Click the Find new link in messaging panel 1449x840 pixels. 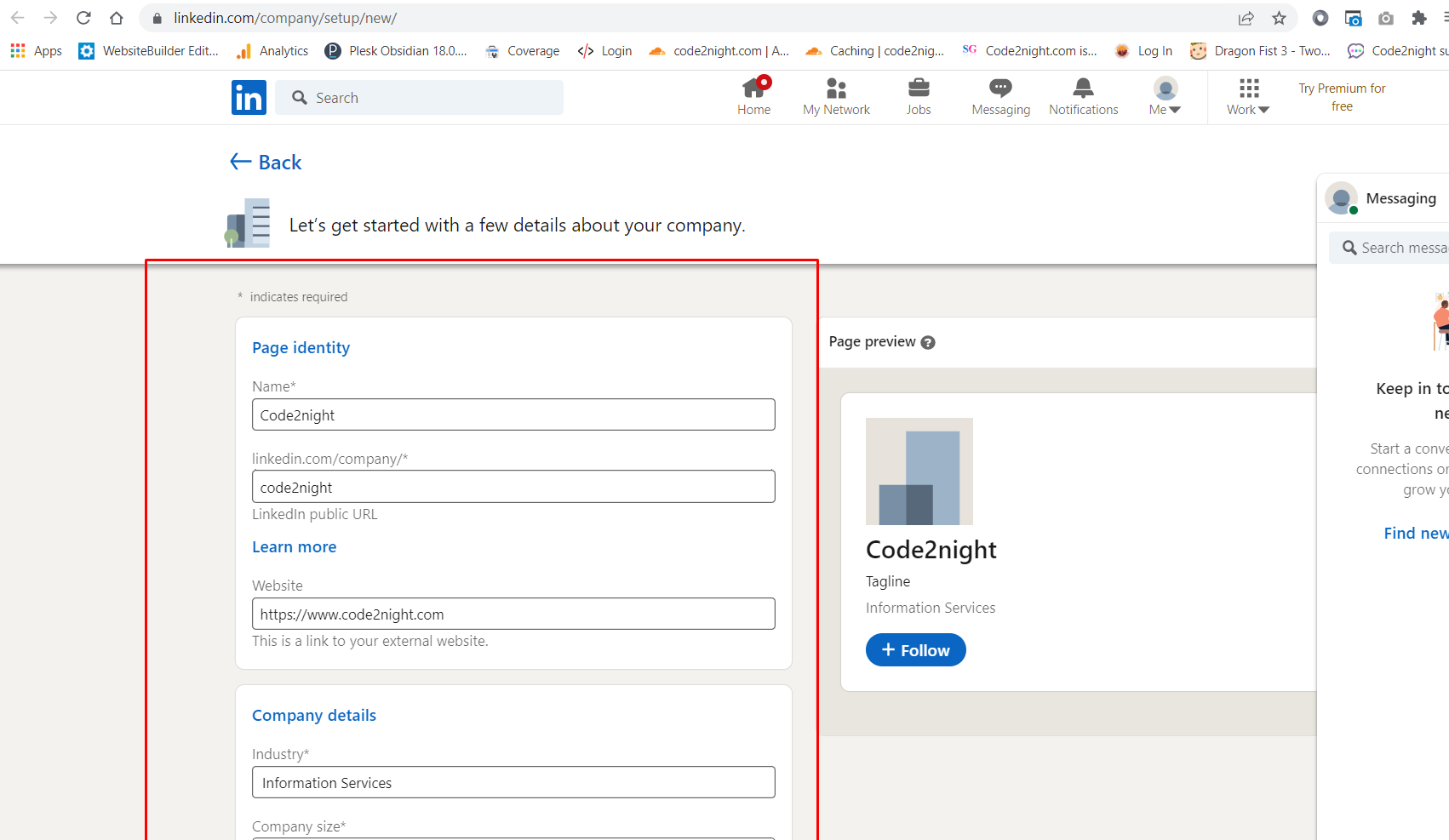(x=1416, y=533)
